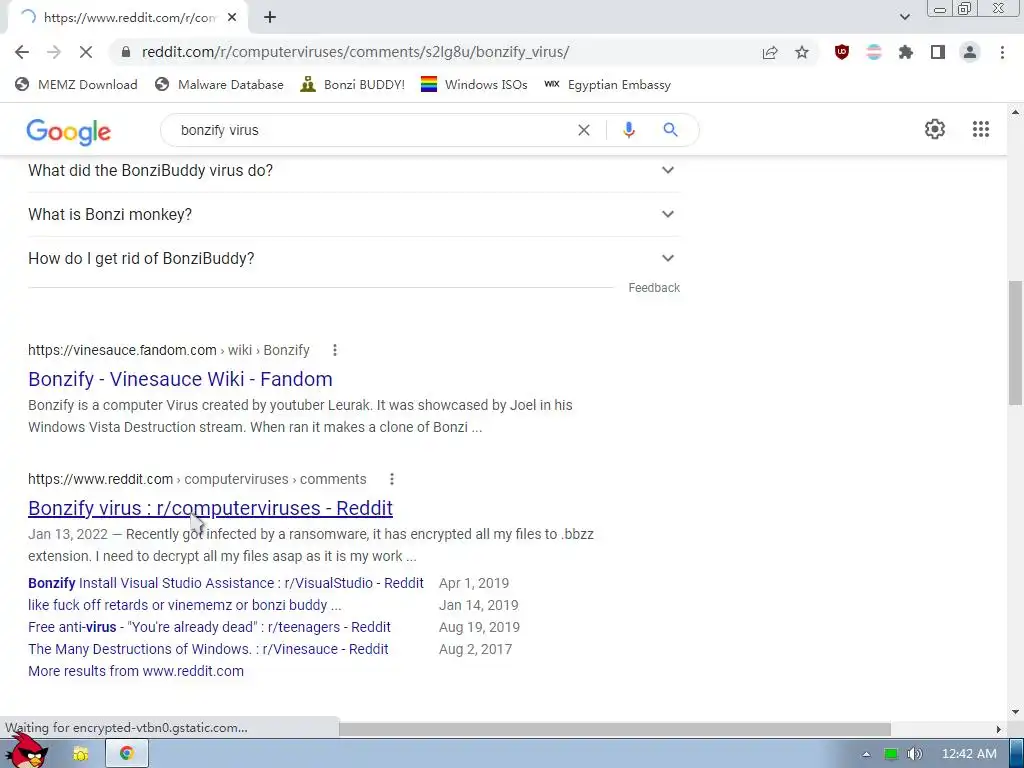Open the Extensions puzzle icon
This screenshot has height=768, width=1024.
906,52
